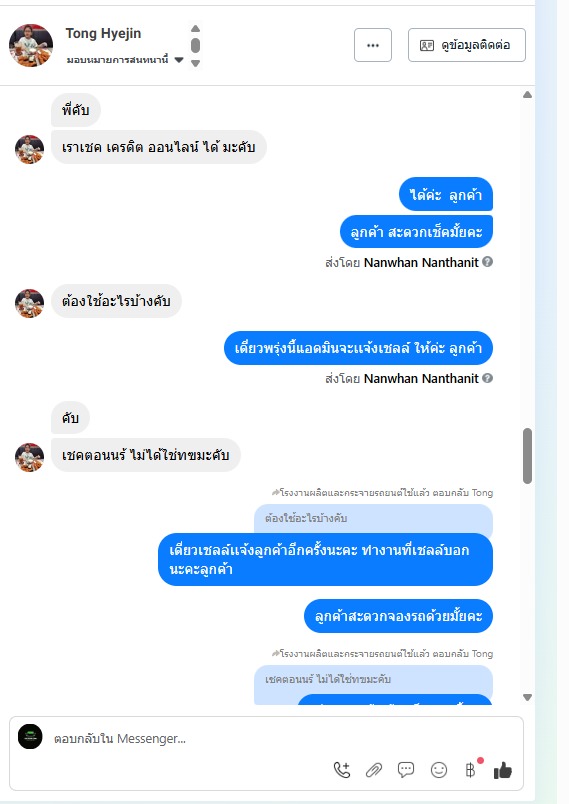The height and width of the screenshot is (804, 569).
Task: Click the chat scrollbar down arrow
Action: click(527, 697)
